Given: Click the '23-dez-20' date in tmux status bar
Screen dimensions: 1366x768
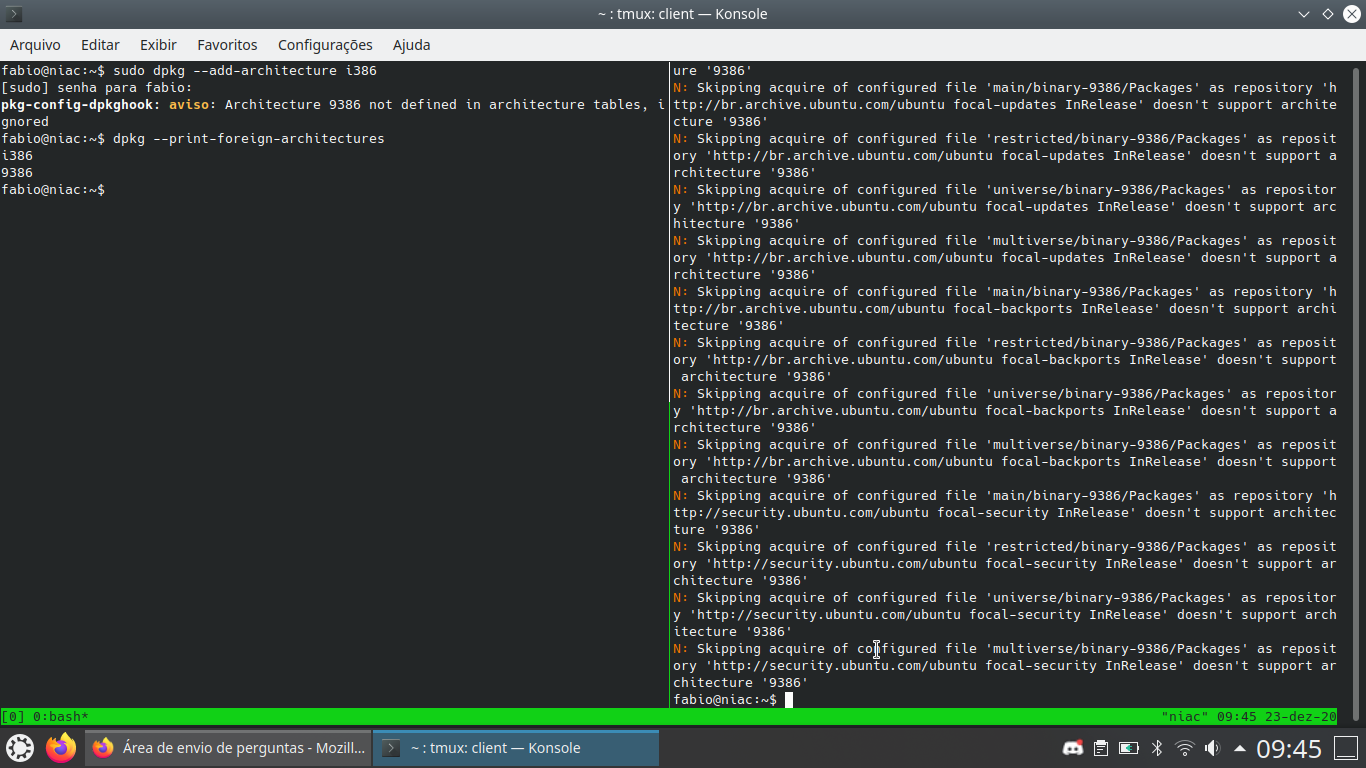Looking at the screenshot, I should point(1301,717).
